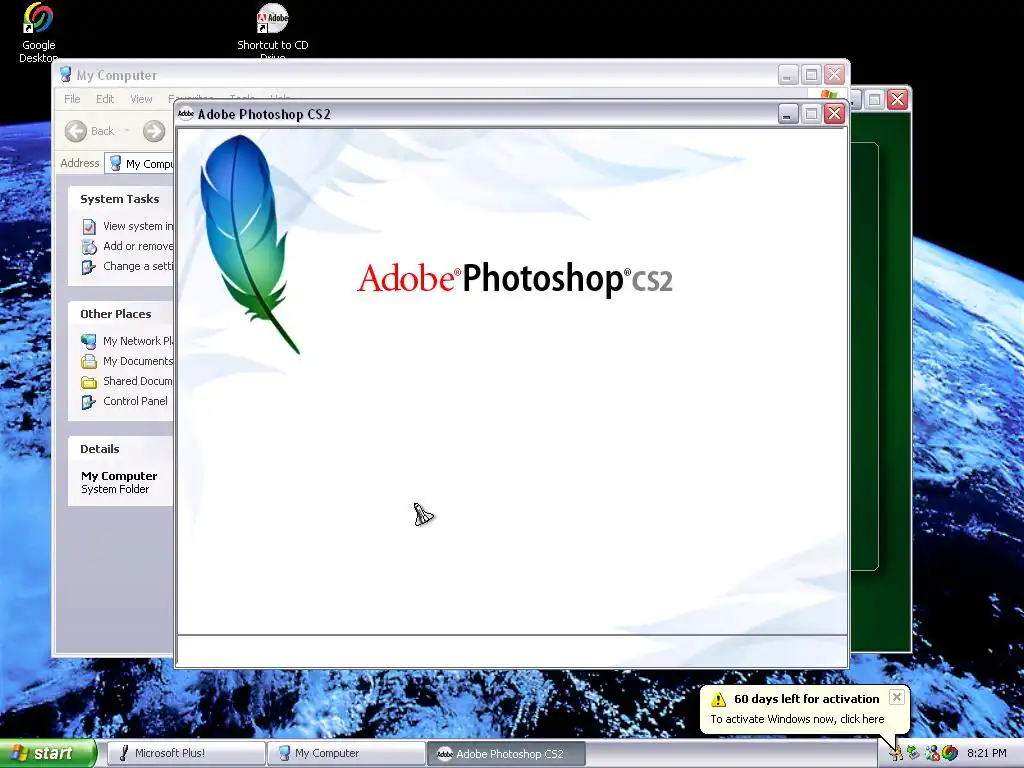Click the Add or remove programs icon
This screenshot has width=1024, height=768.
click(89, 246)
